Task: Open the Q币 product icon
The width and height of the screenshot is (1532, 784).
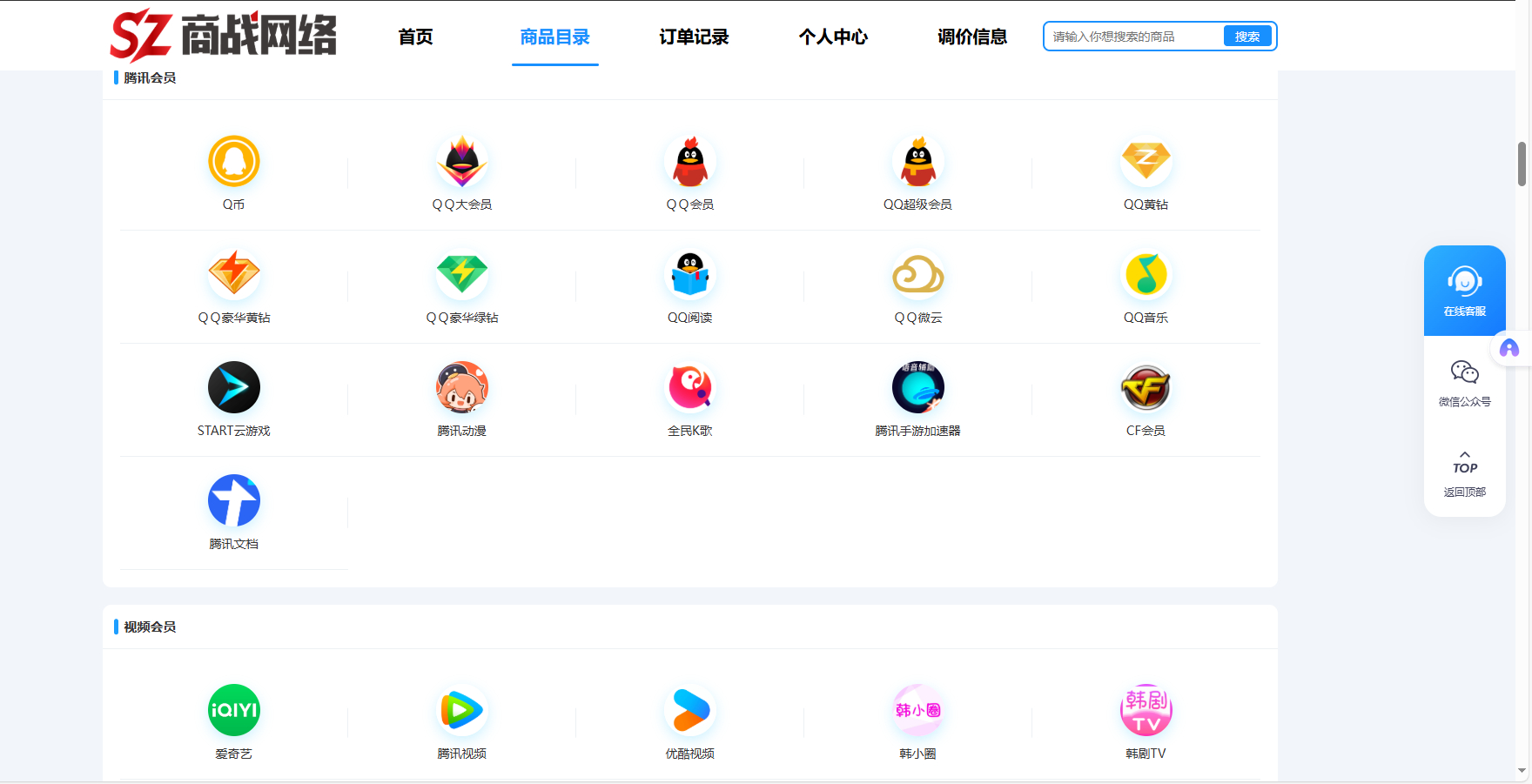Action: click(x=234, y=161)
